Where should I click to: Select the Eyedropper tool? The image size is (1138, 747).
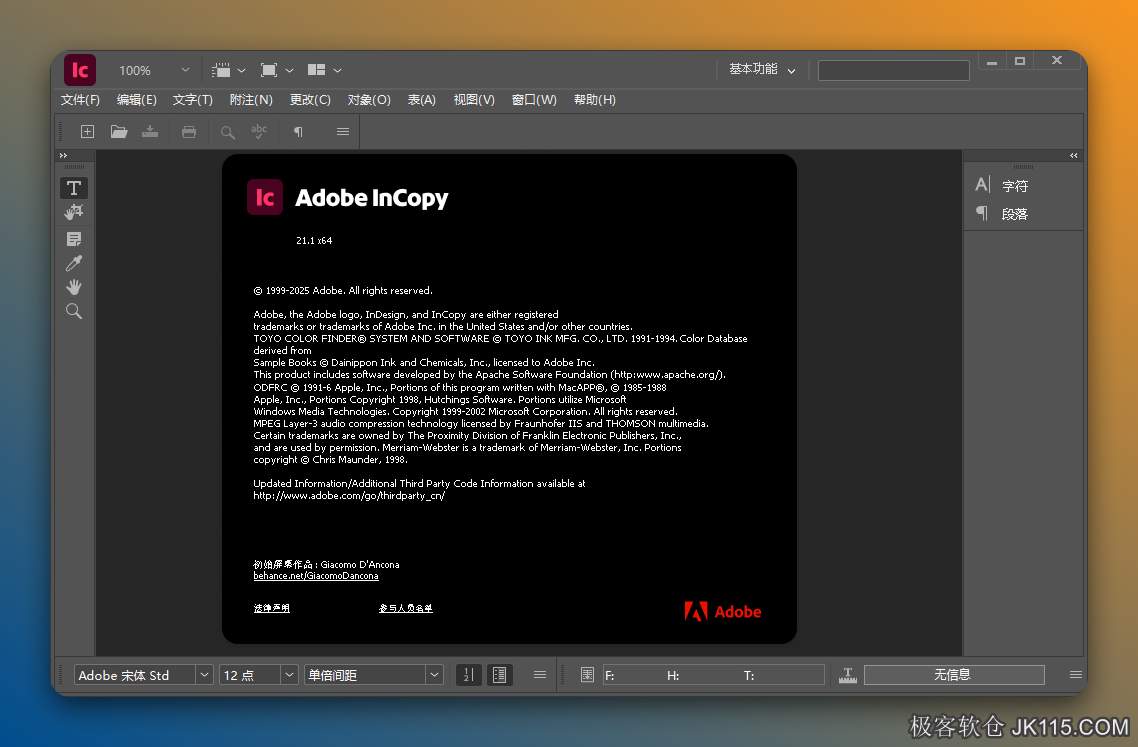tap(73, 263)
